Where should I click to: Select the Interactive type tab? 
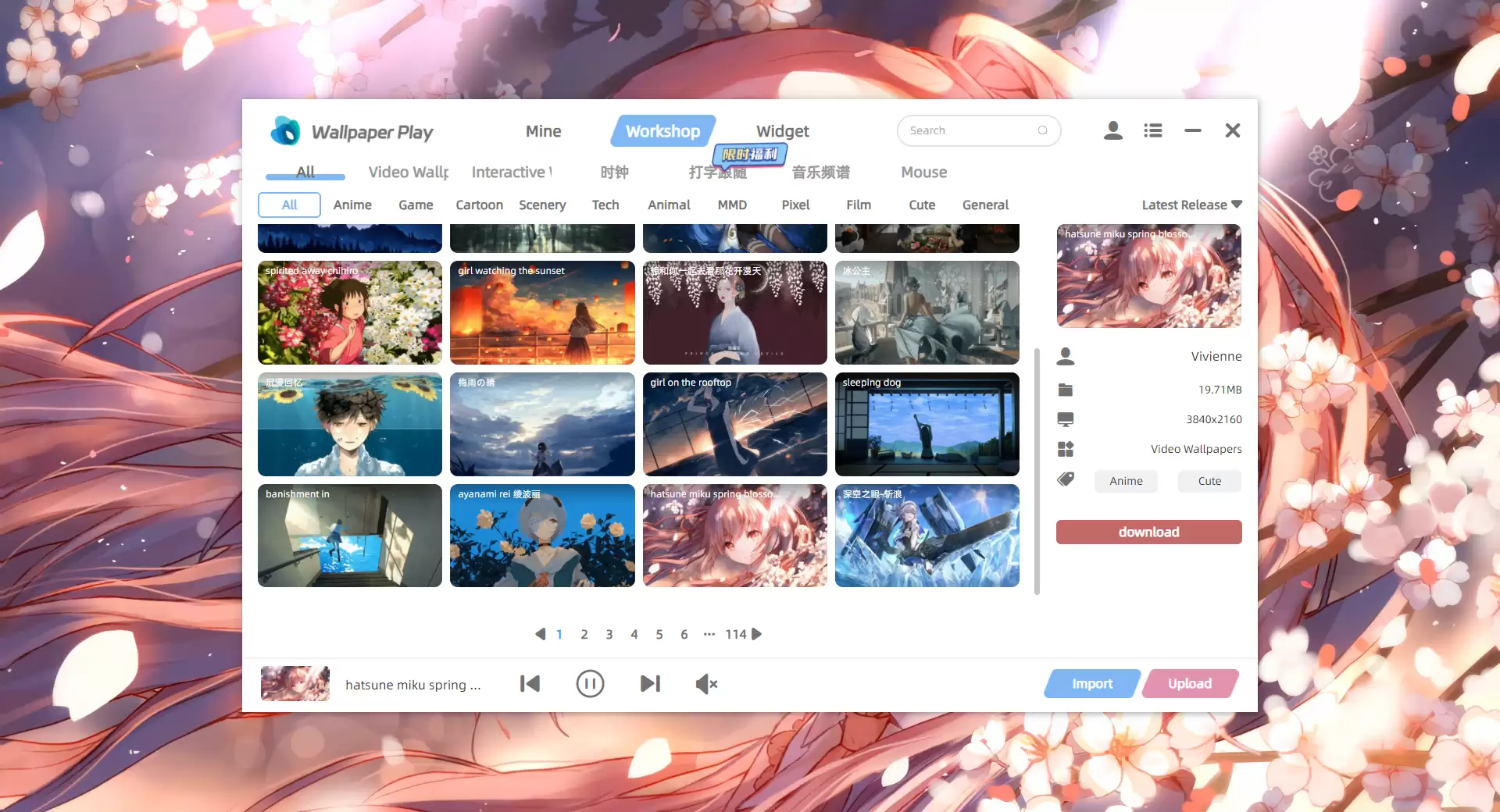512,172
